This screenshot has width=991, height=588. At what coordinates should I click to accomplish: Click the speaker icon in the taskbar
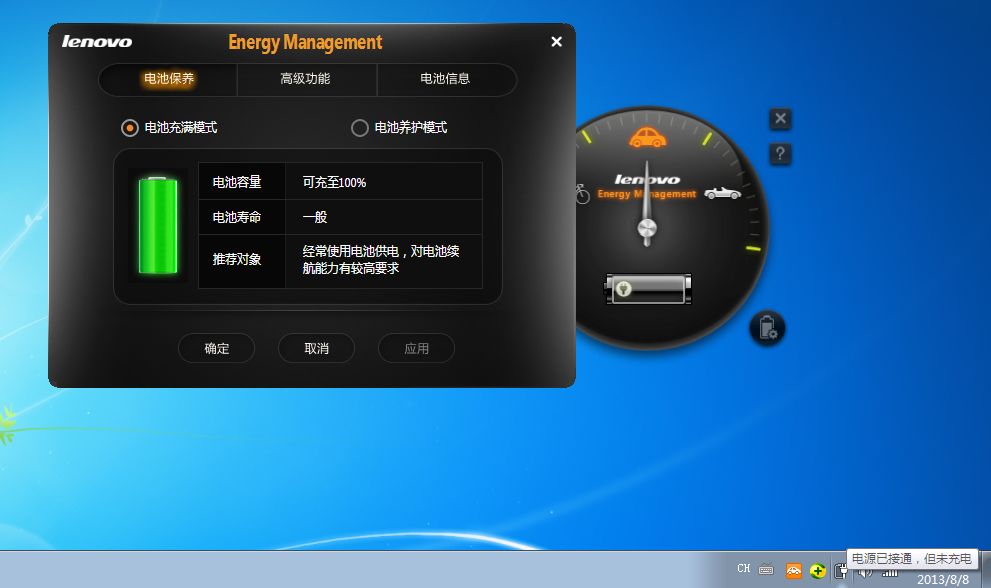tap(864, 572)
